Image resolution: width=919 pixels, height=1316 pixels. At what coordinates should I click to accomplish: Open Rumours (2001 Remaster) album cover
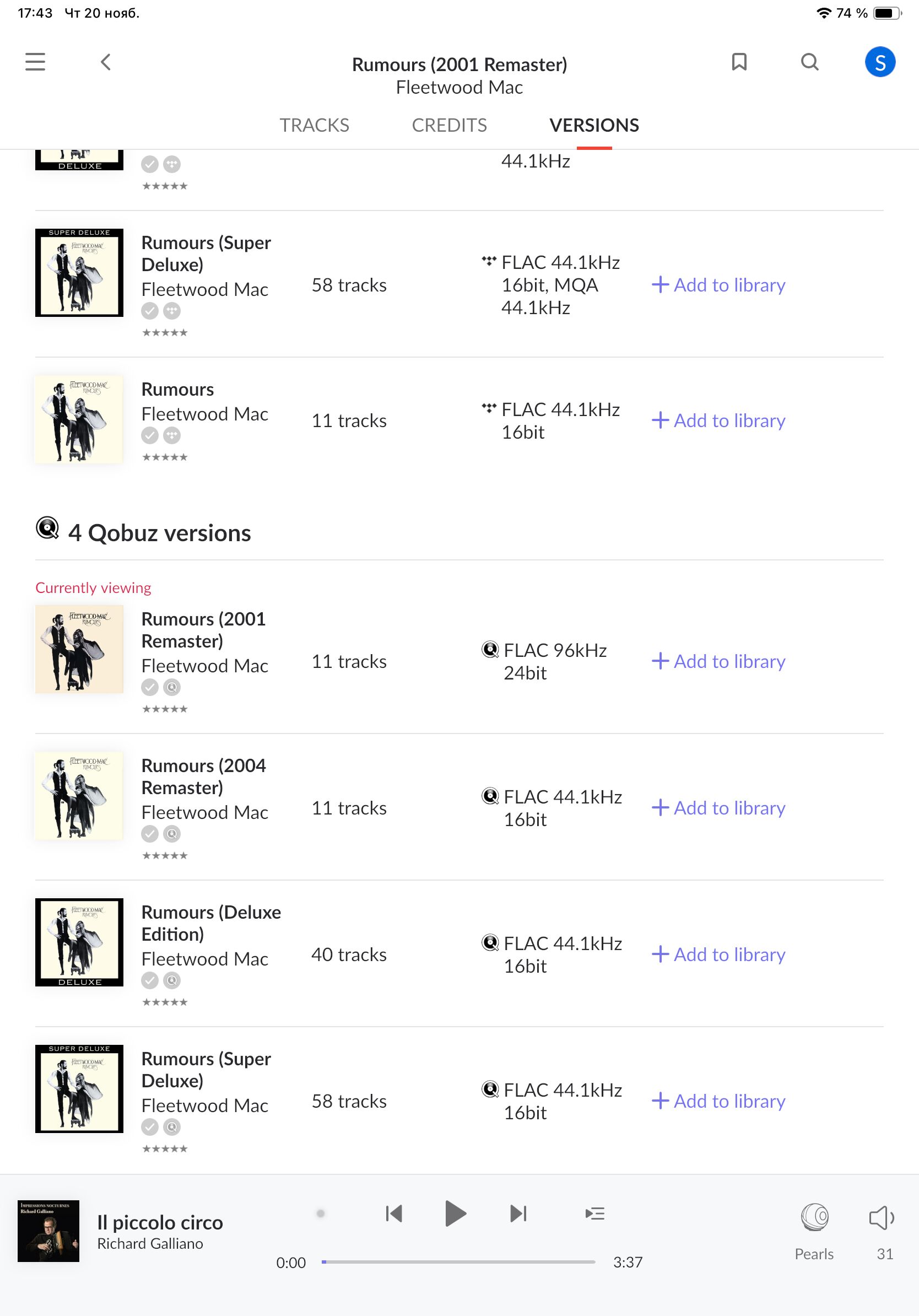(79, 649)
